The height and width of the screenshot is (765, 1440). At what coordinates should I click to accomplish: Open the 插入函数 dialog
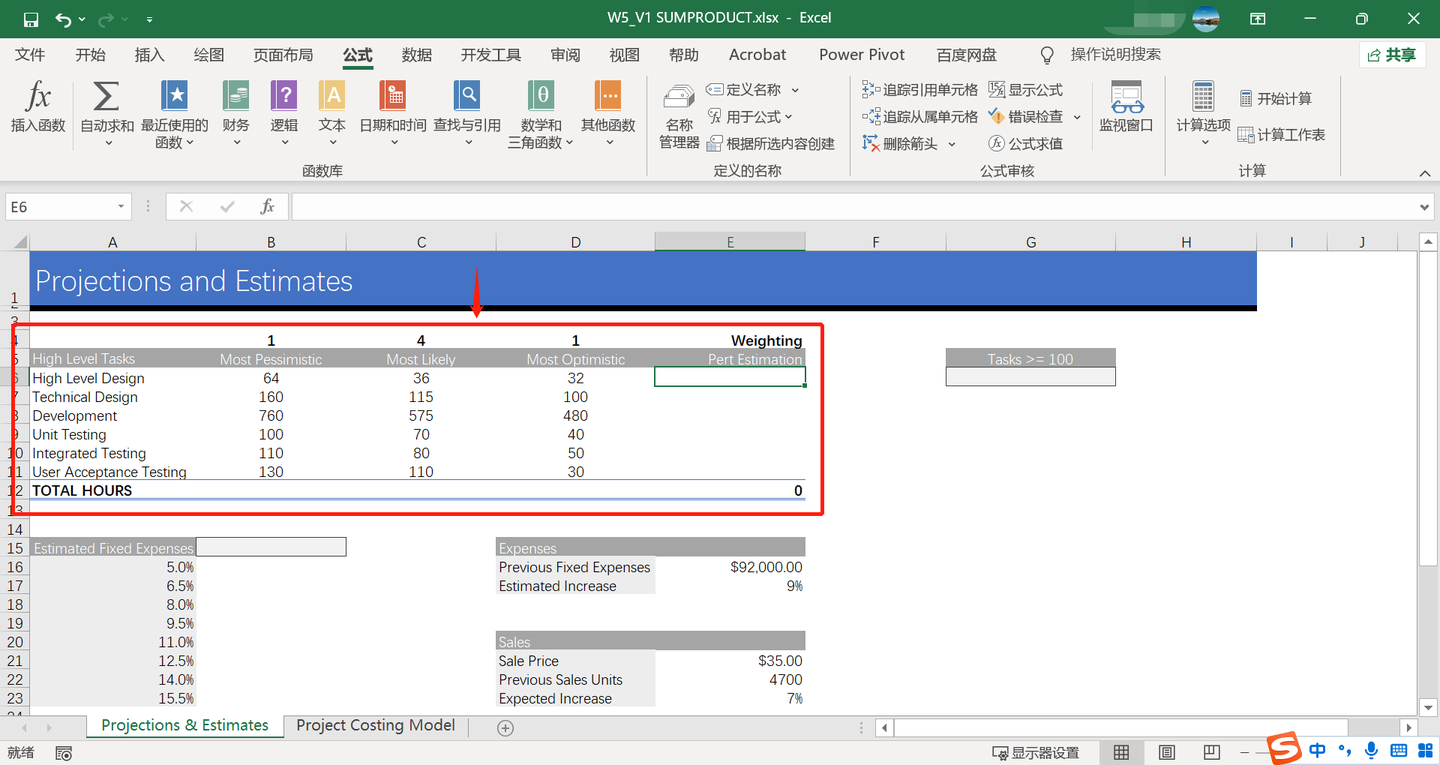(37, 113)
